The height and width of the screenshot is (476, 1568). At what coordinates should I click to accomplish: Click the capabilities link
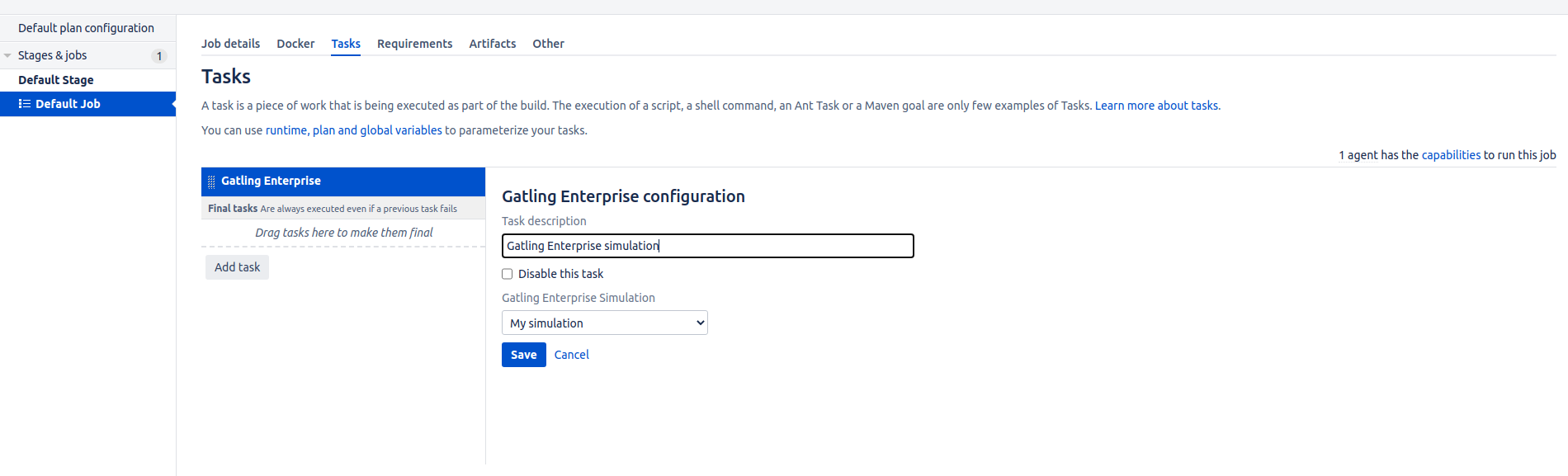coord(1451,155)
